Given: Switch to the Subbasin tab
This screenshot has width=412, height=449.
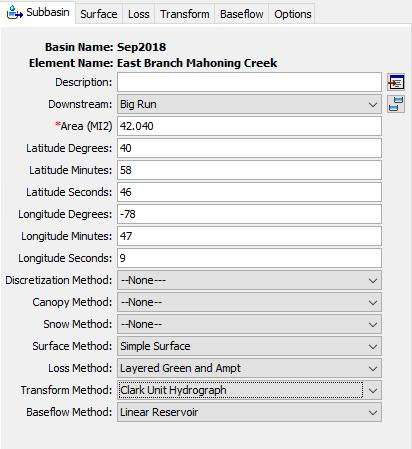Looking at the screenshot, I should 38,13.
